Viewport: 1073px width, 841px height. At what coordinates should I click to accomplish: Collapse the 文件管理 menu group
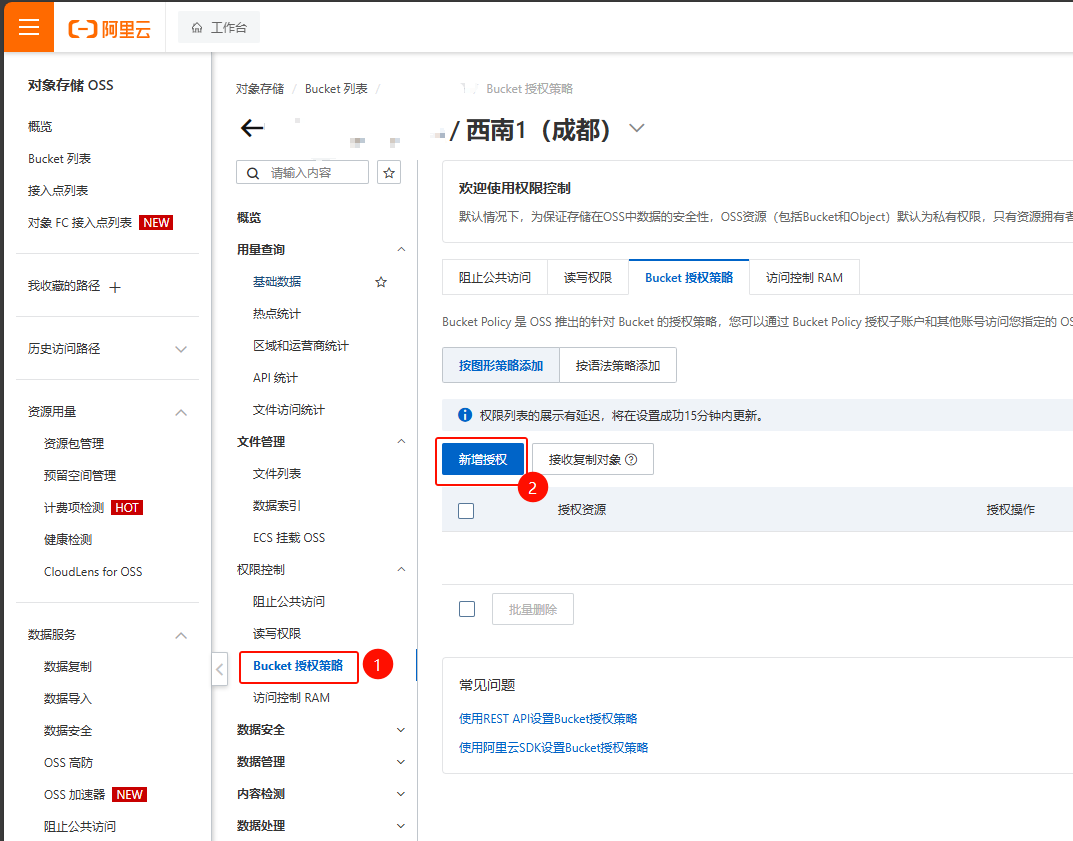401,441
